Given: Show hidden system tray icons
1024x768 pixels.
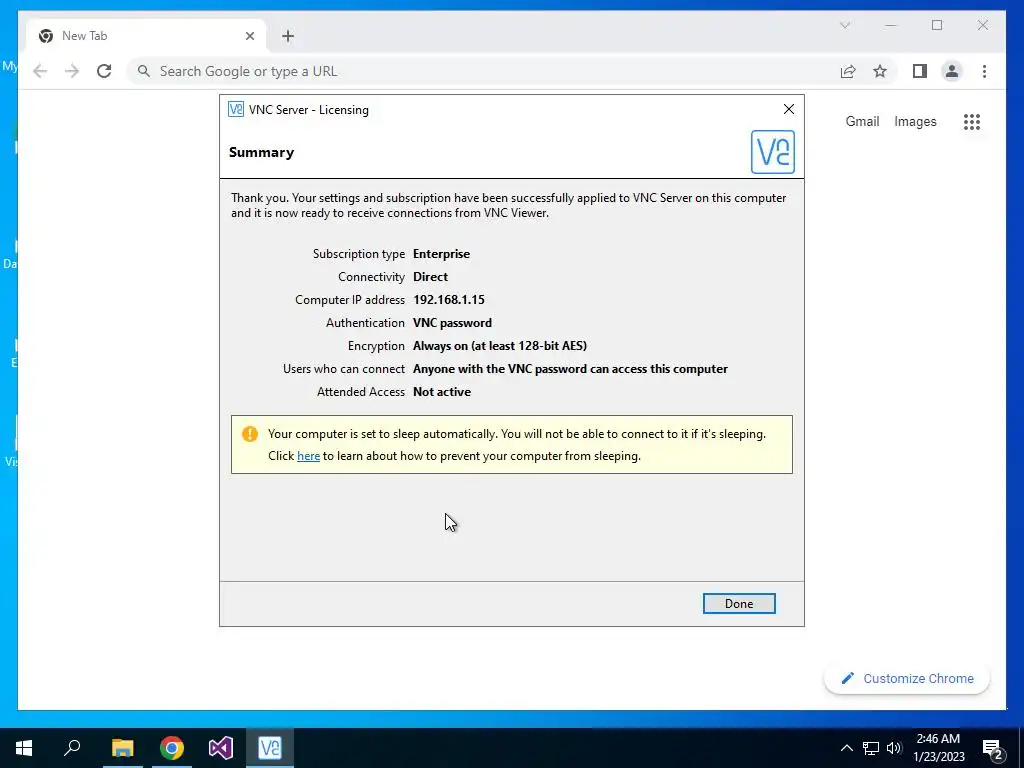Looking at the screenshot, I should (846, 748).
